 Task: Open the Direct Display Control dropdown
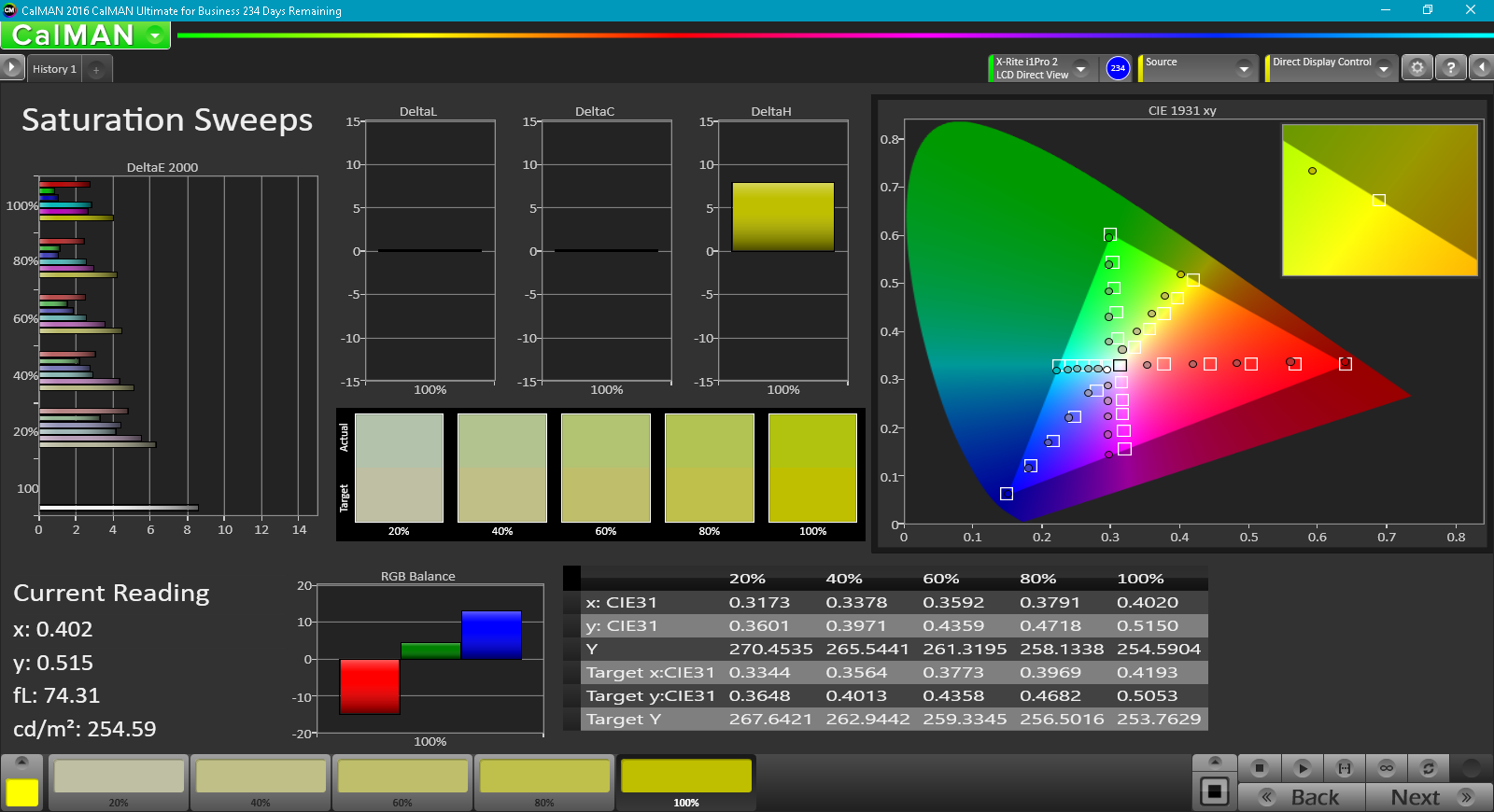[1383, 68]
